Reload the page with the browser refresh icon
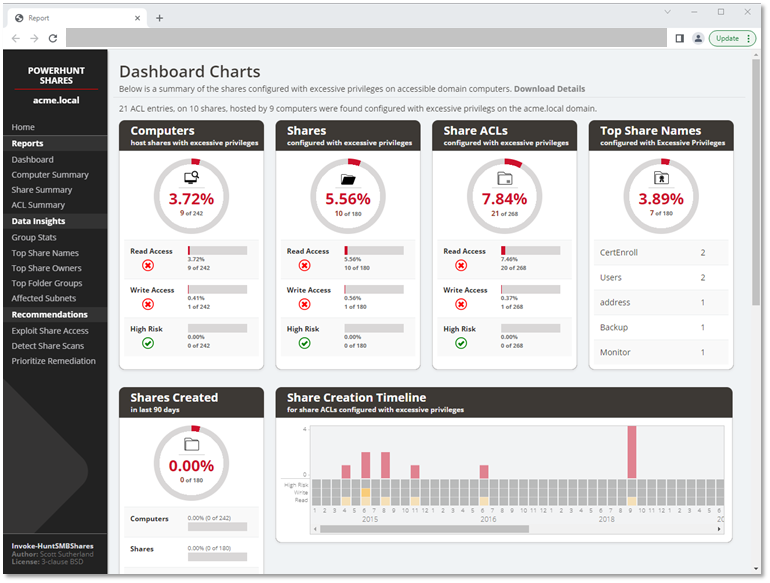This screenshot has width=770, height=583. [x=53, y=38]
